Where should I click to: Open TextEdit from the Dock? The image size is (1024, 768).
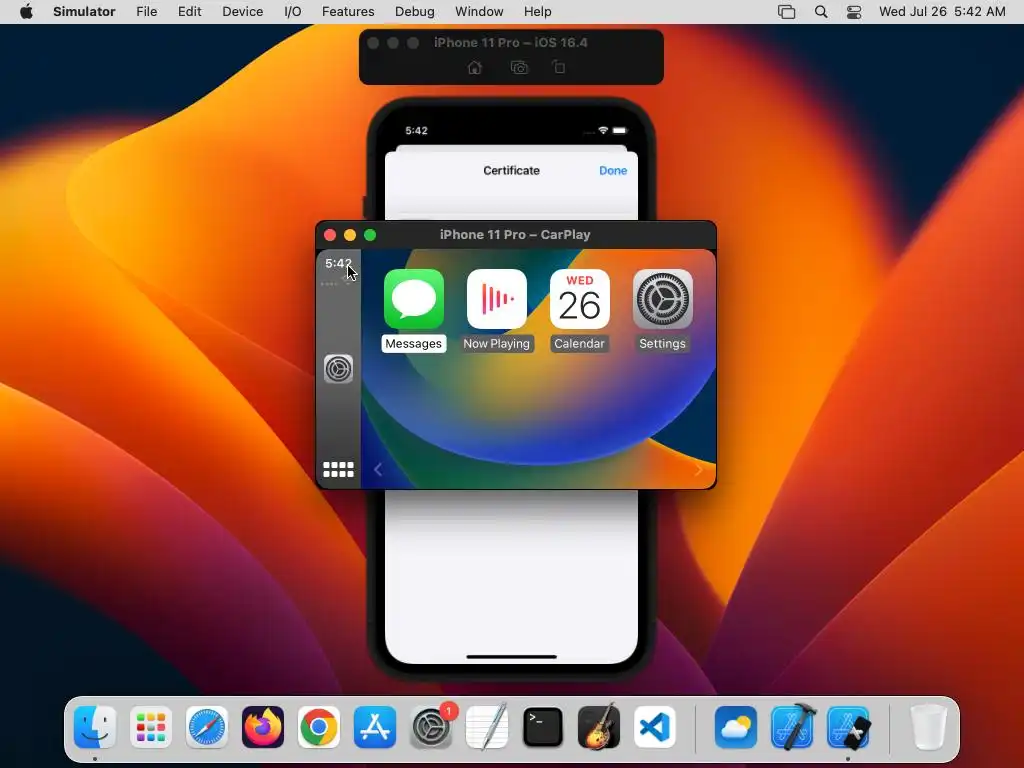487,727
